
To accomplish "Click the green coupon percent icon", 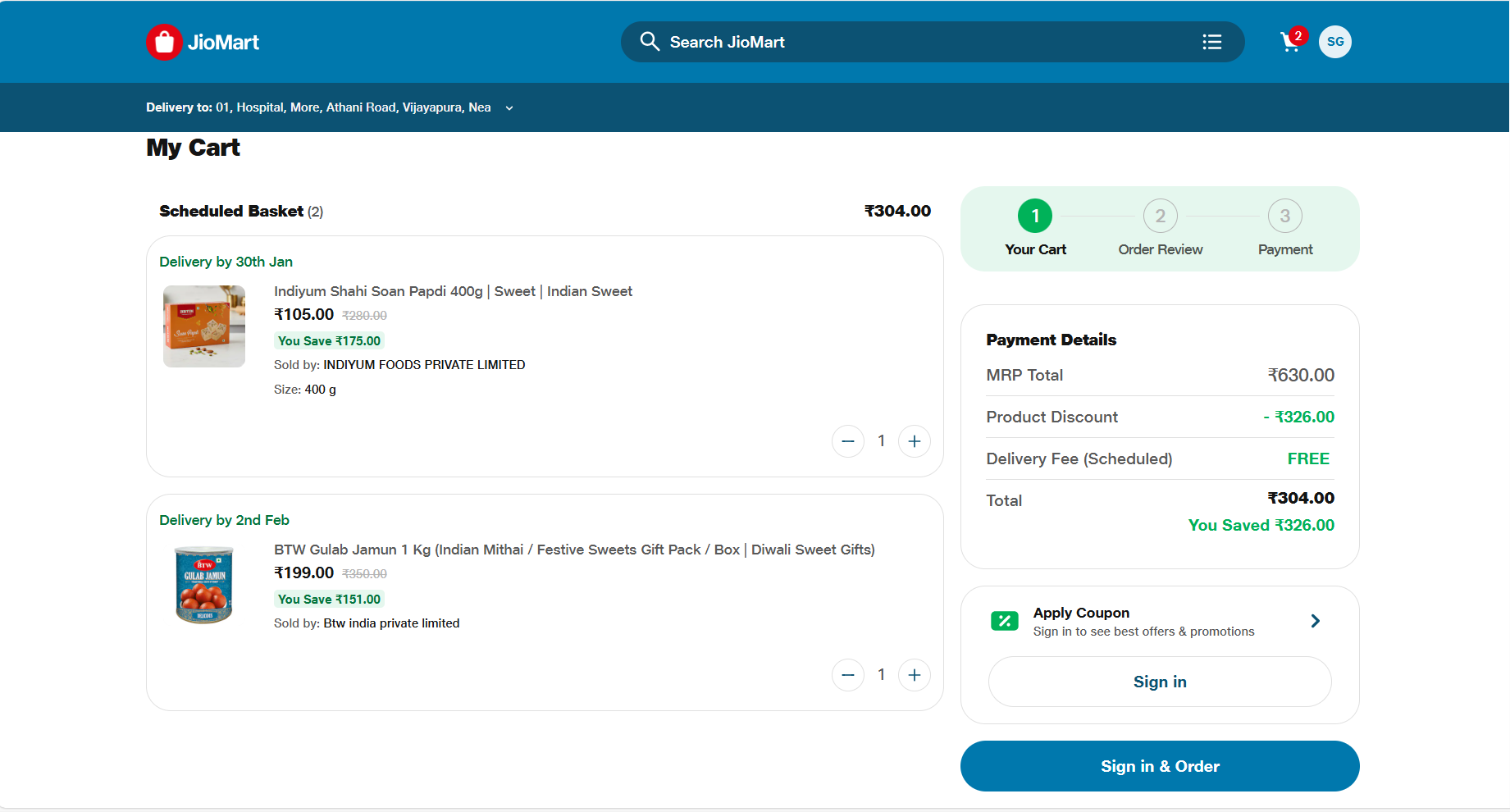I will (x=1004, y=621).
